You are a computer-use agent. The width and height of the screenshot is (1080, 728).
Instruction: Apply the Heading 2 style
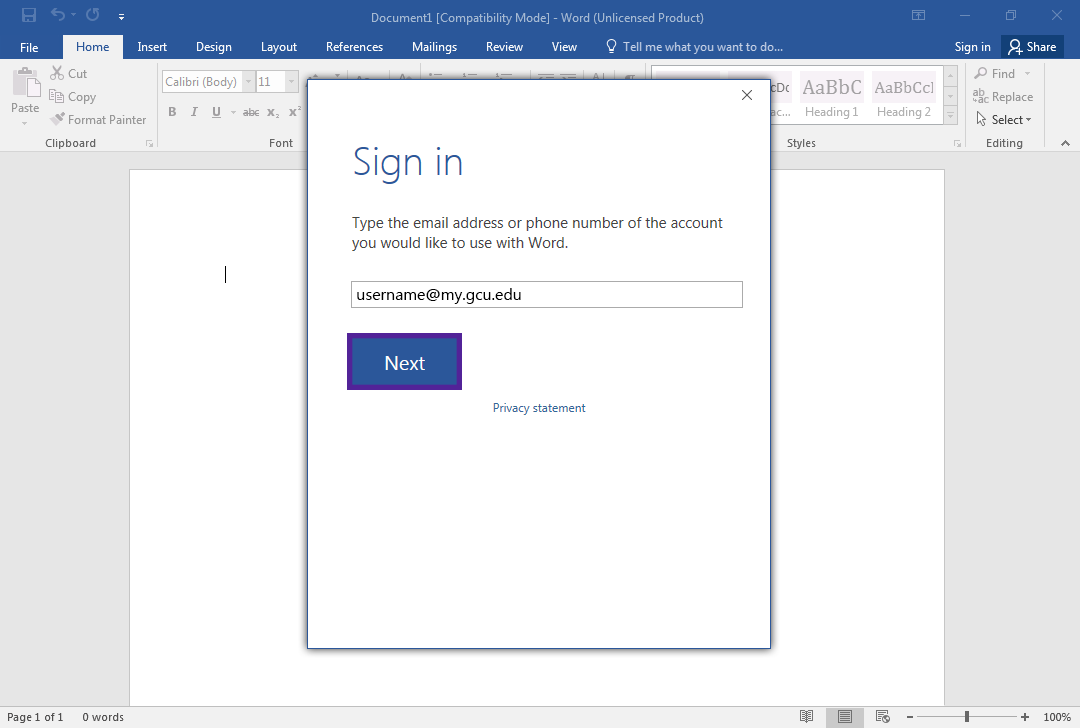click(904, 95)
